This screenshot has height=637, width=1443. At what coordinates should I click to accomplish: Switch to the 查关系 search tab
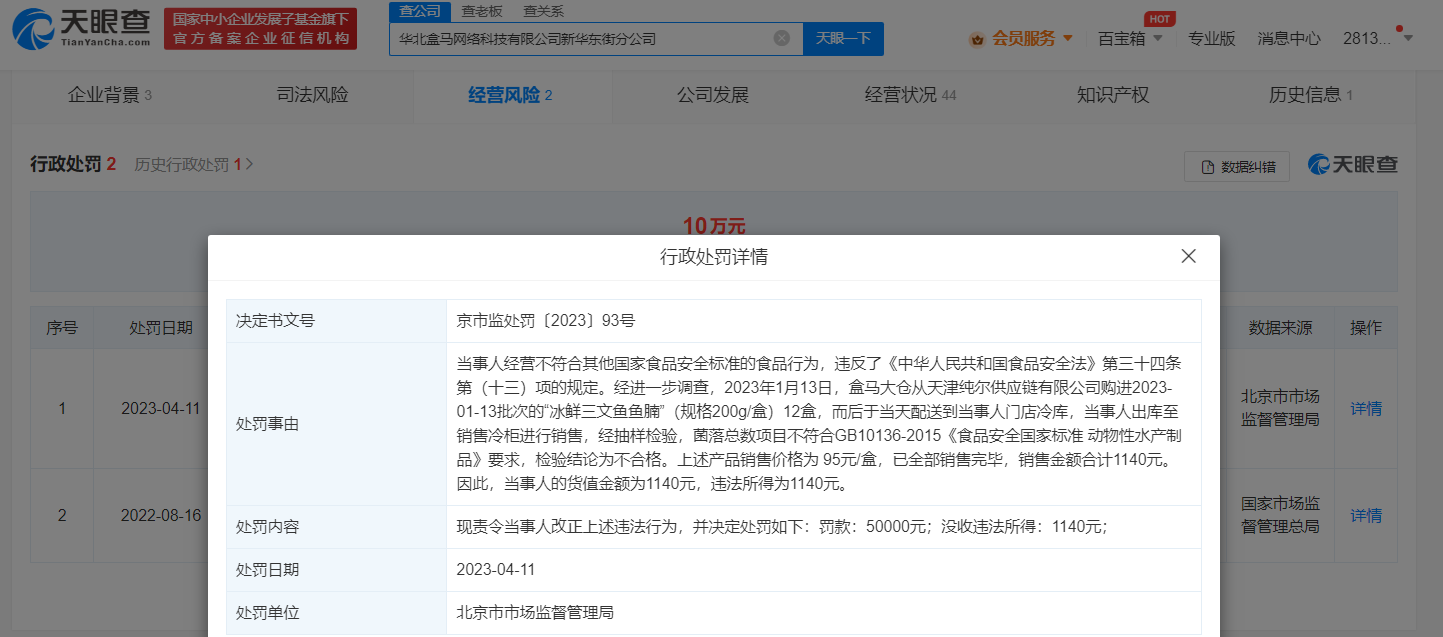(543, 11)
